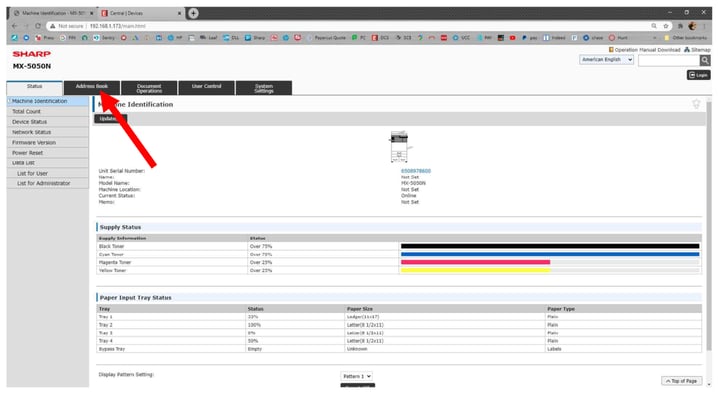Image resolution: width=718 pixels, height=393 pixels.
Task: Reload the page with refresh icon
Action: (38, 26)
